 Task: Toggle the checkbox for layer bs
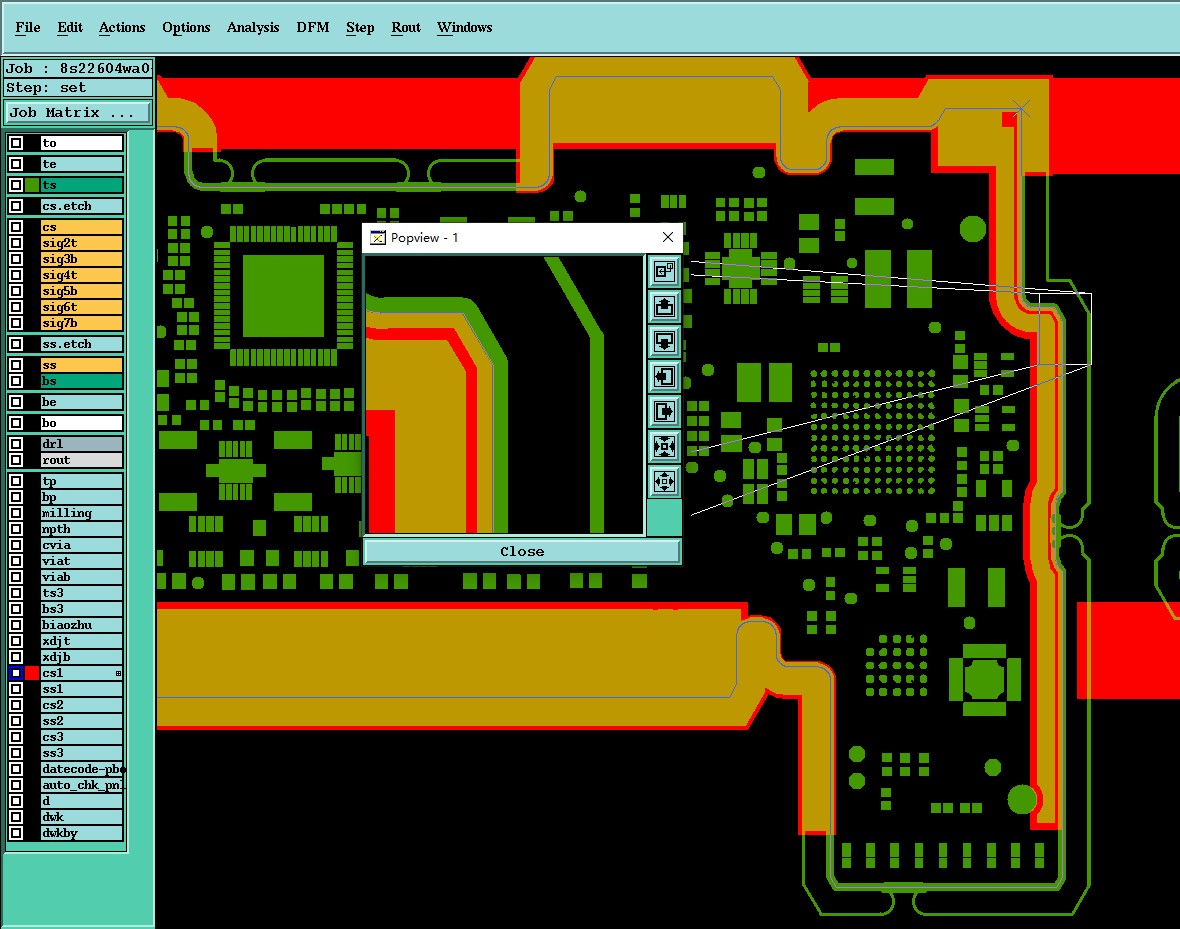click(x=16, y=381)
